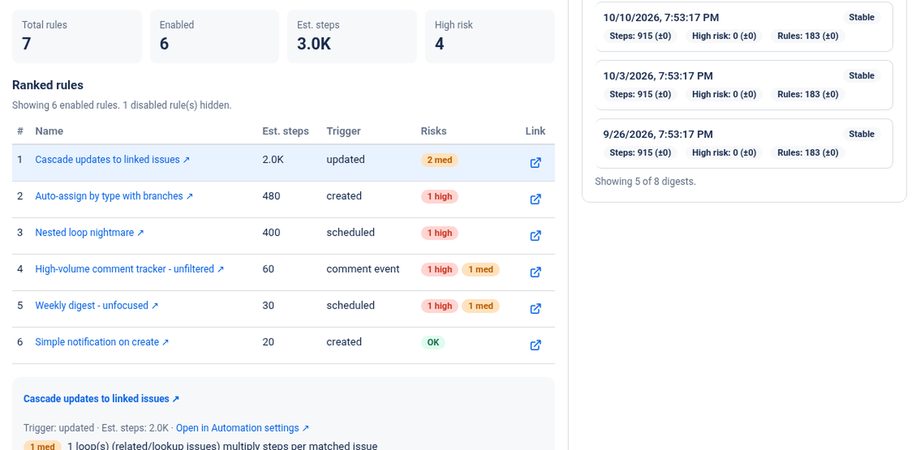Select the Enabled summary card
The image size is (920, 450).
point(214,36)
